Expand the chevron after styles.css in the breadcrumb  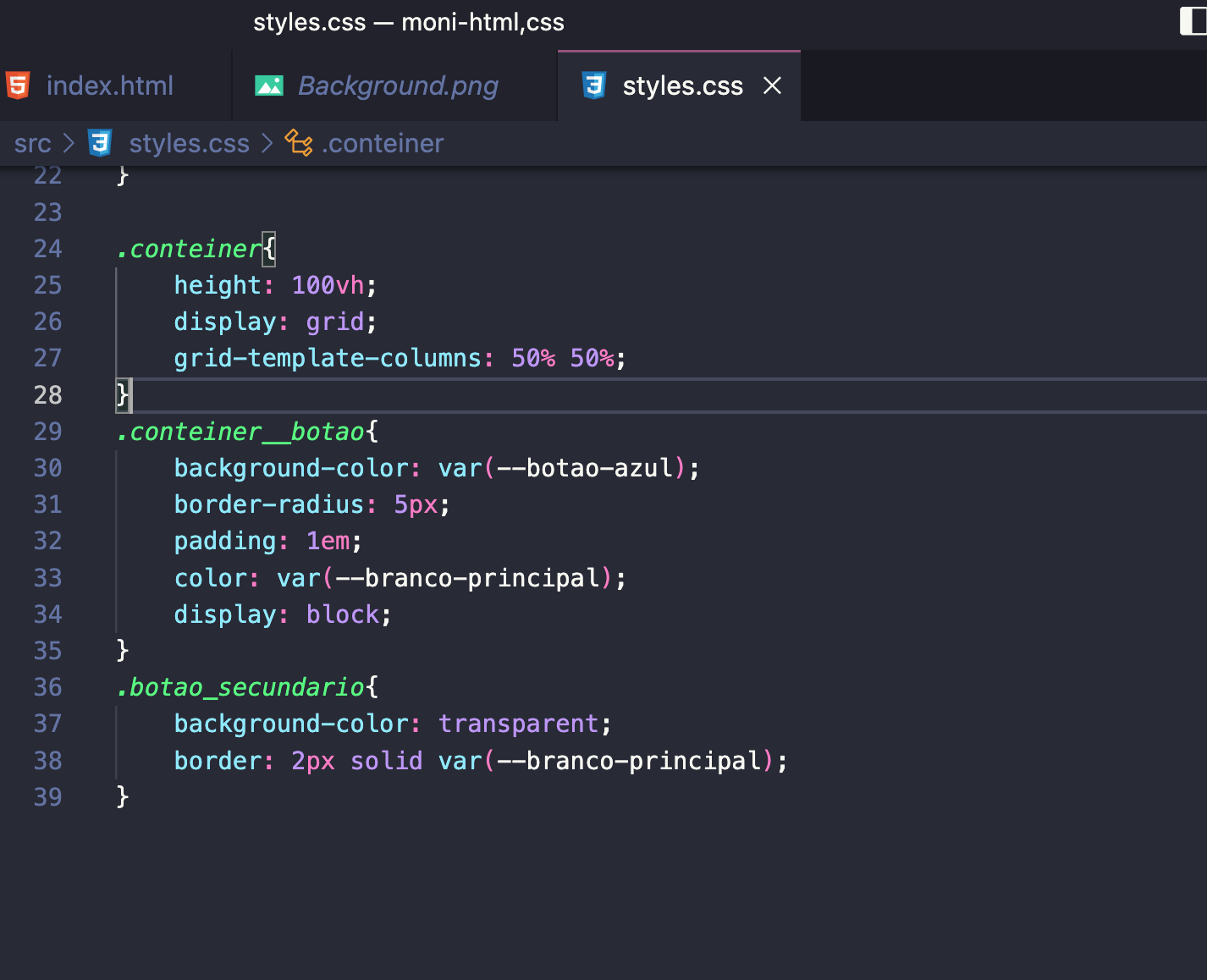267,143
